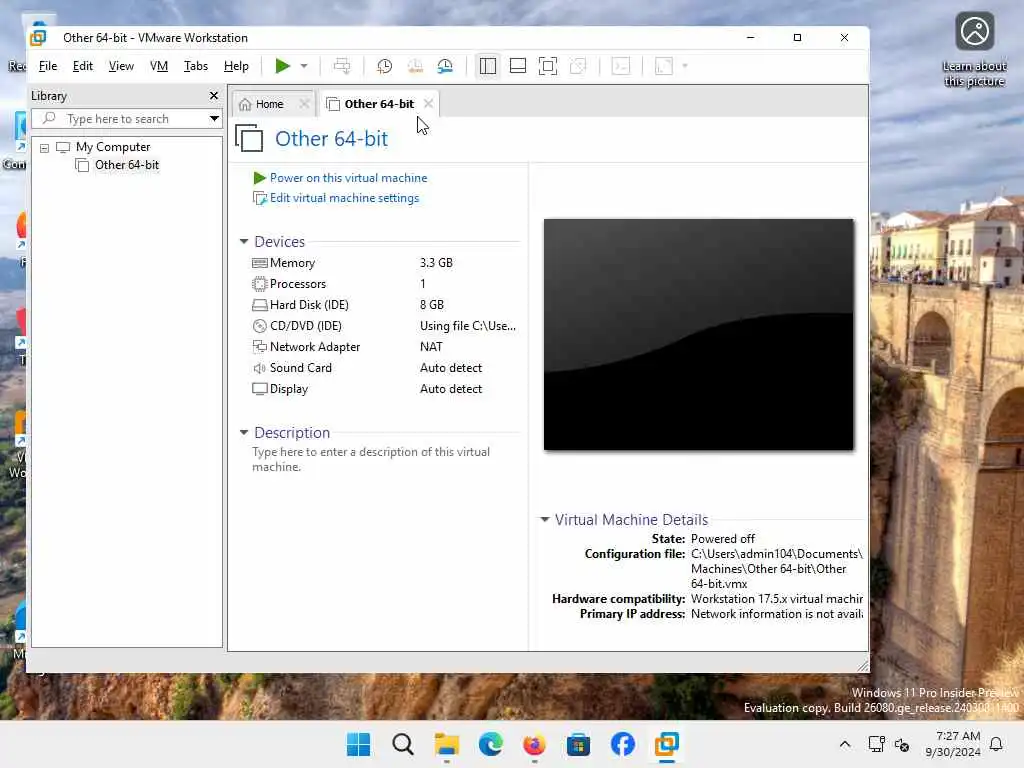1024x768 pixels.
Task: Click the green Power On toolbar button
Action: (282, 66)
